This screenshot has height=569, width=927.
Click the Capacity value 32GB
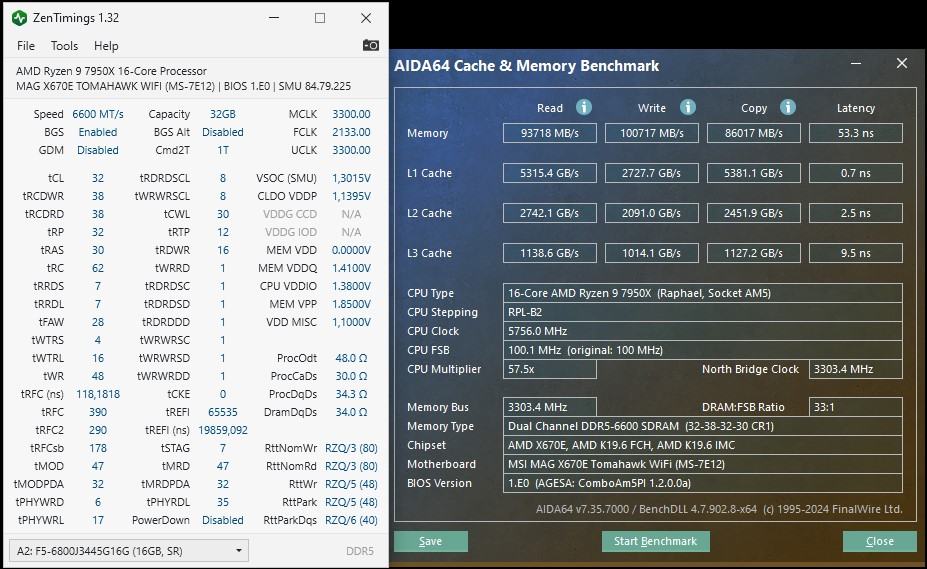click(x=223, y=114)
